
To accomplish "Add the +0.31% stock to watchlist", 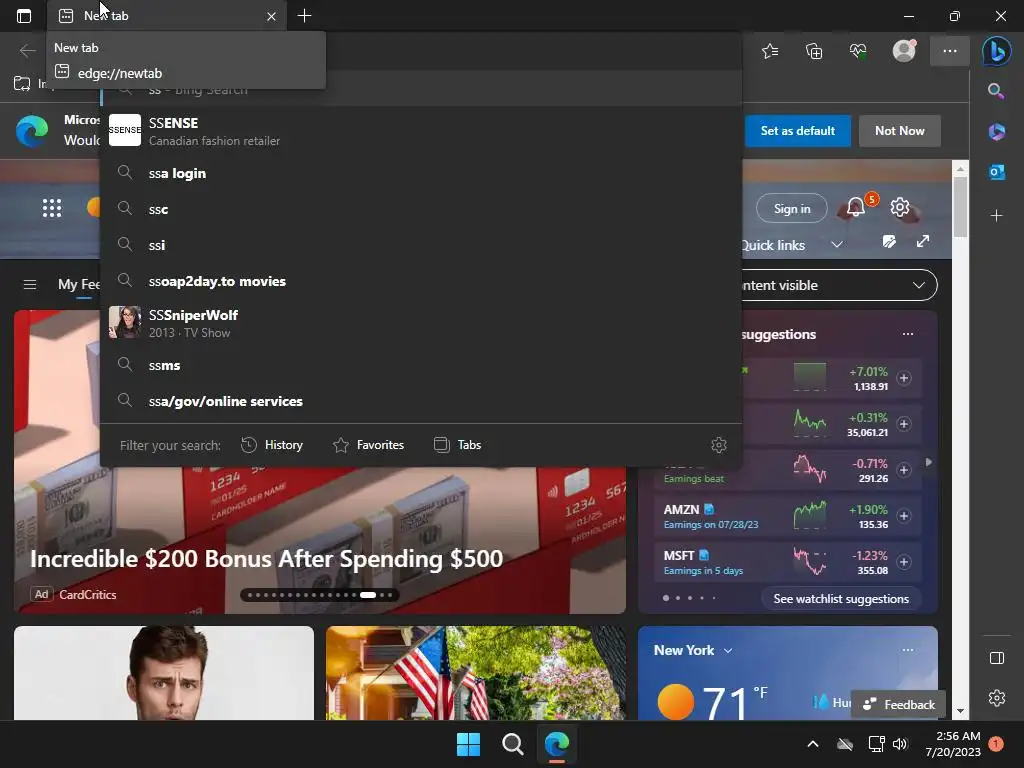I will (904, 424).
